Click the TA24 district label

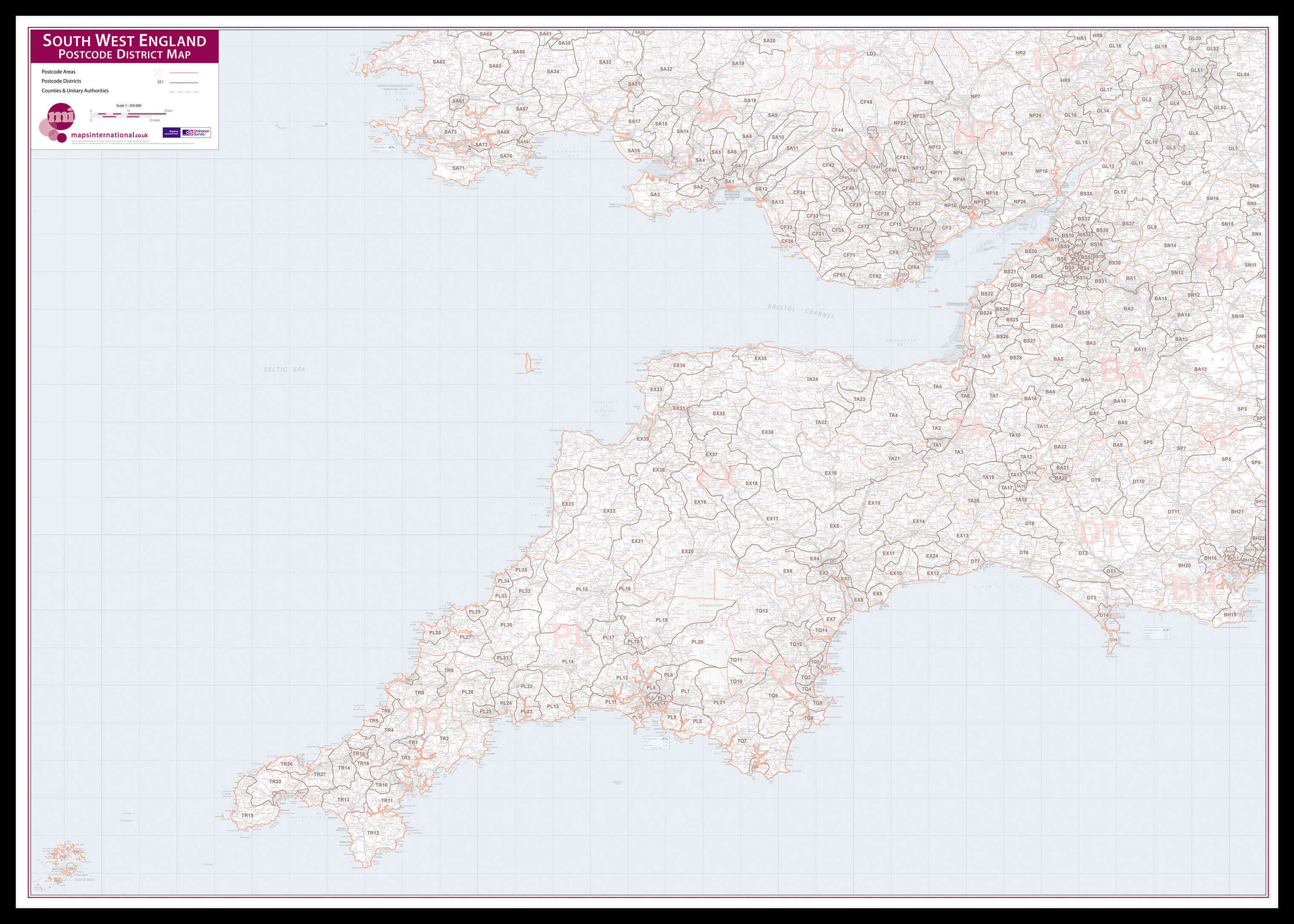point(812,379)
